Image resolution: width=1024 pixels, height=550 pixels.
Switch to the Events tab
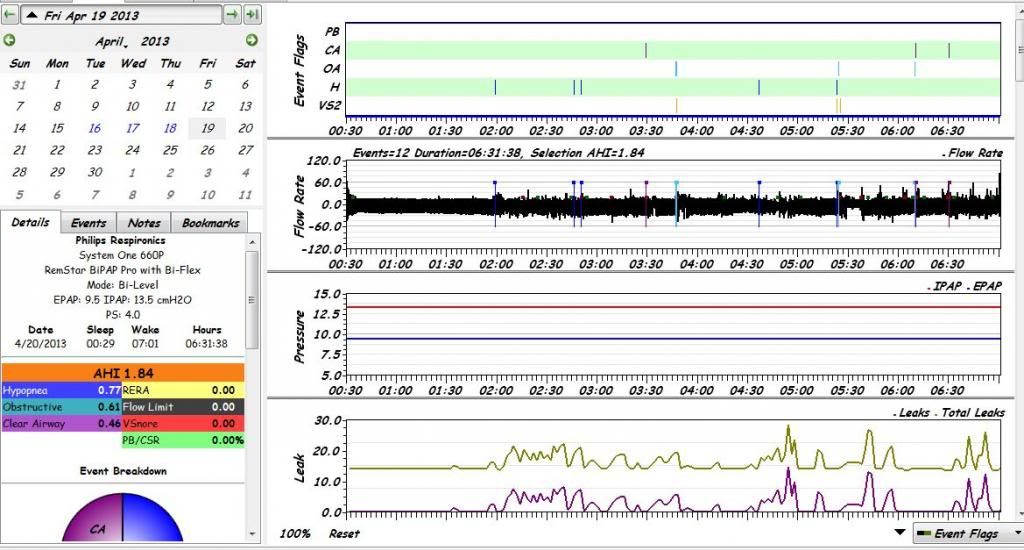88,223
